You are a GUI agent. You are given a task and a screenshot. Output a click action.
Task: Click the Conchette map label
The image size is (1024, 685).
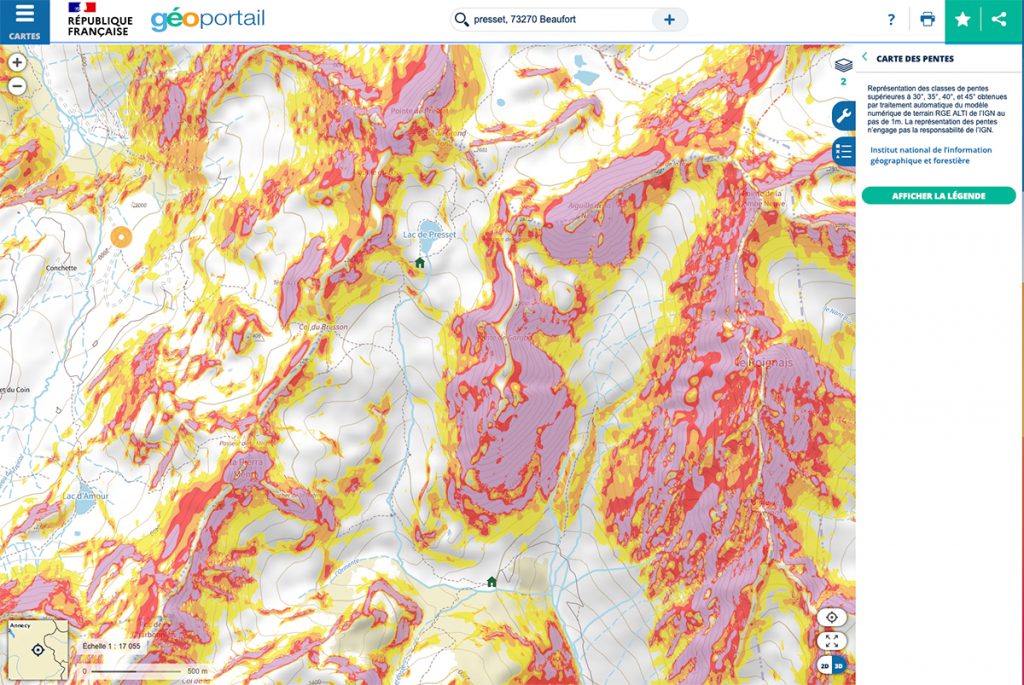pyautogui.click(x=61, y=268)
